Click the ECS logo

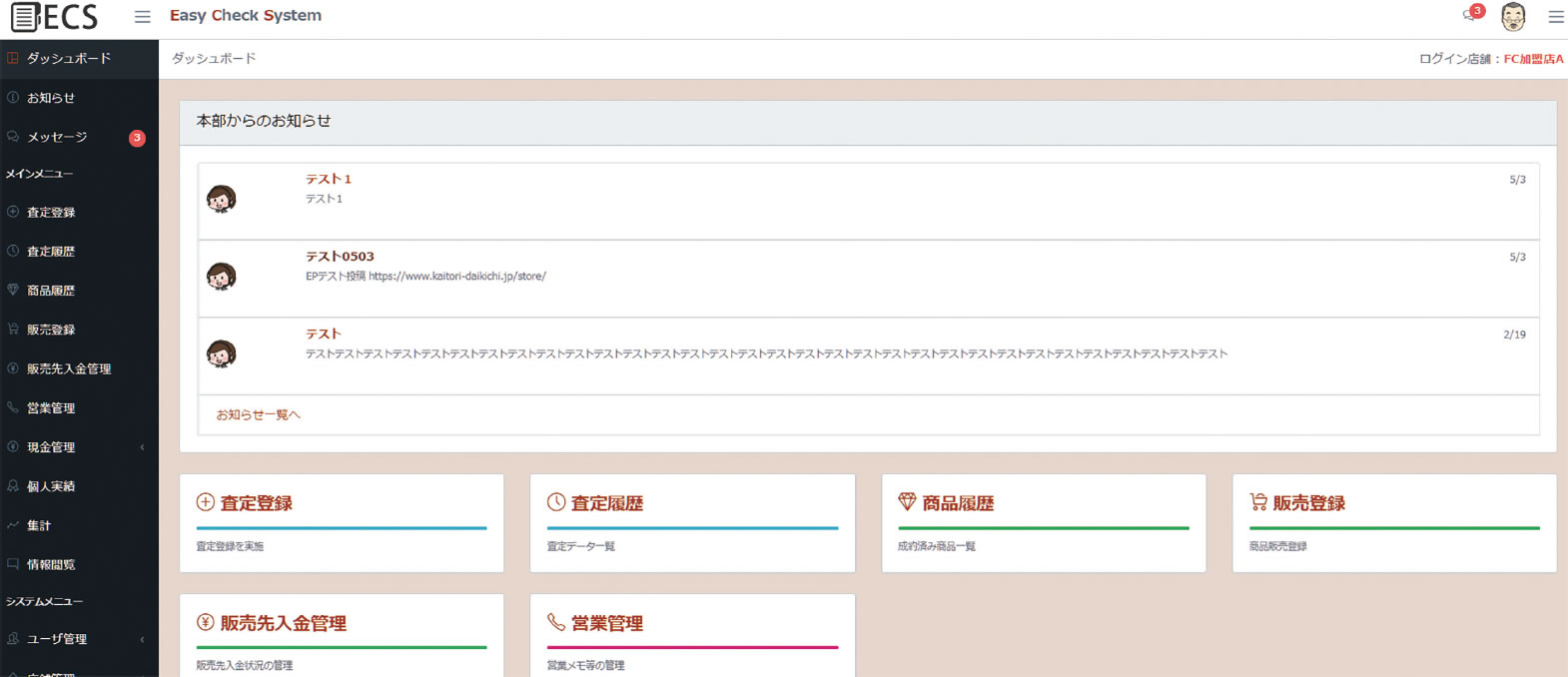coord(55,17)
